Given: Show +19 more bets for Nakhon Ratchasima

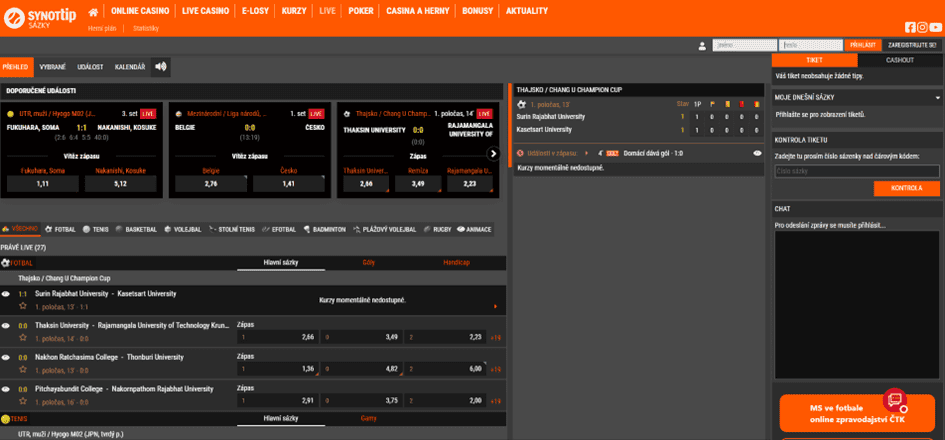Looking at the screenshot, I should point(495,369).
